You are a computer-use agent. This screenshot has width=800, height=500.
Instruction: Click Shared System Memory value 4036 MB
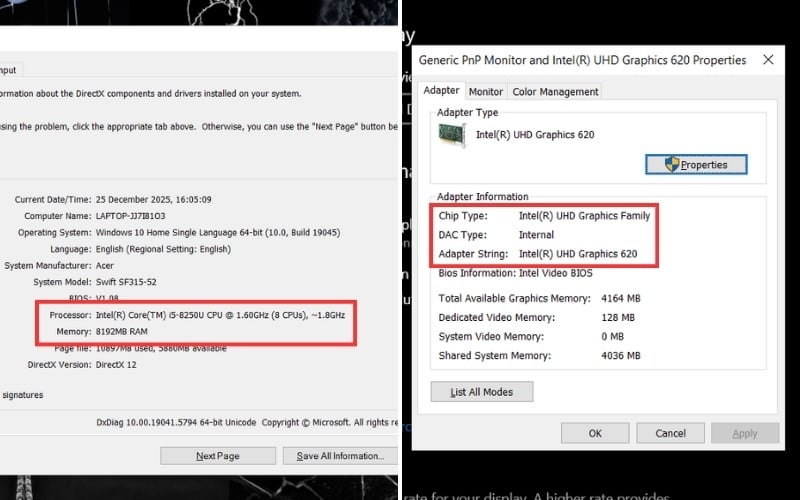(620, 356)
